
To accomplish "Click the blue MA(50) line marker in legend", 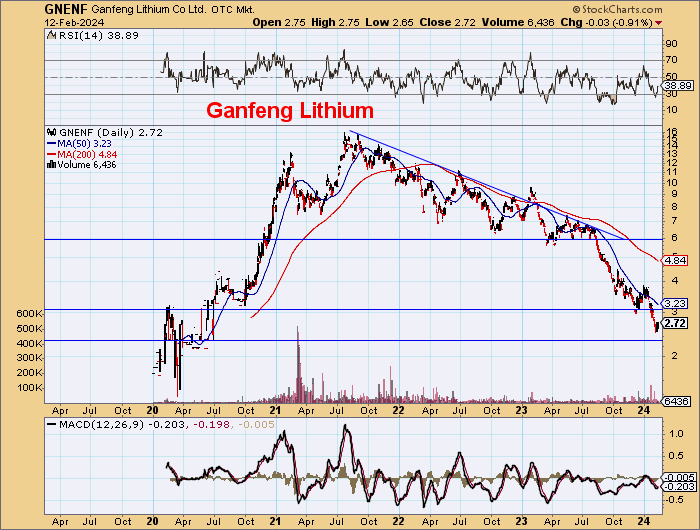I will coord(52,144).
